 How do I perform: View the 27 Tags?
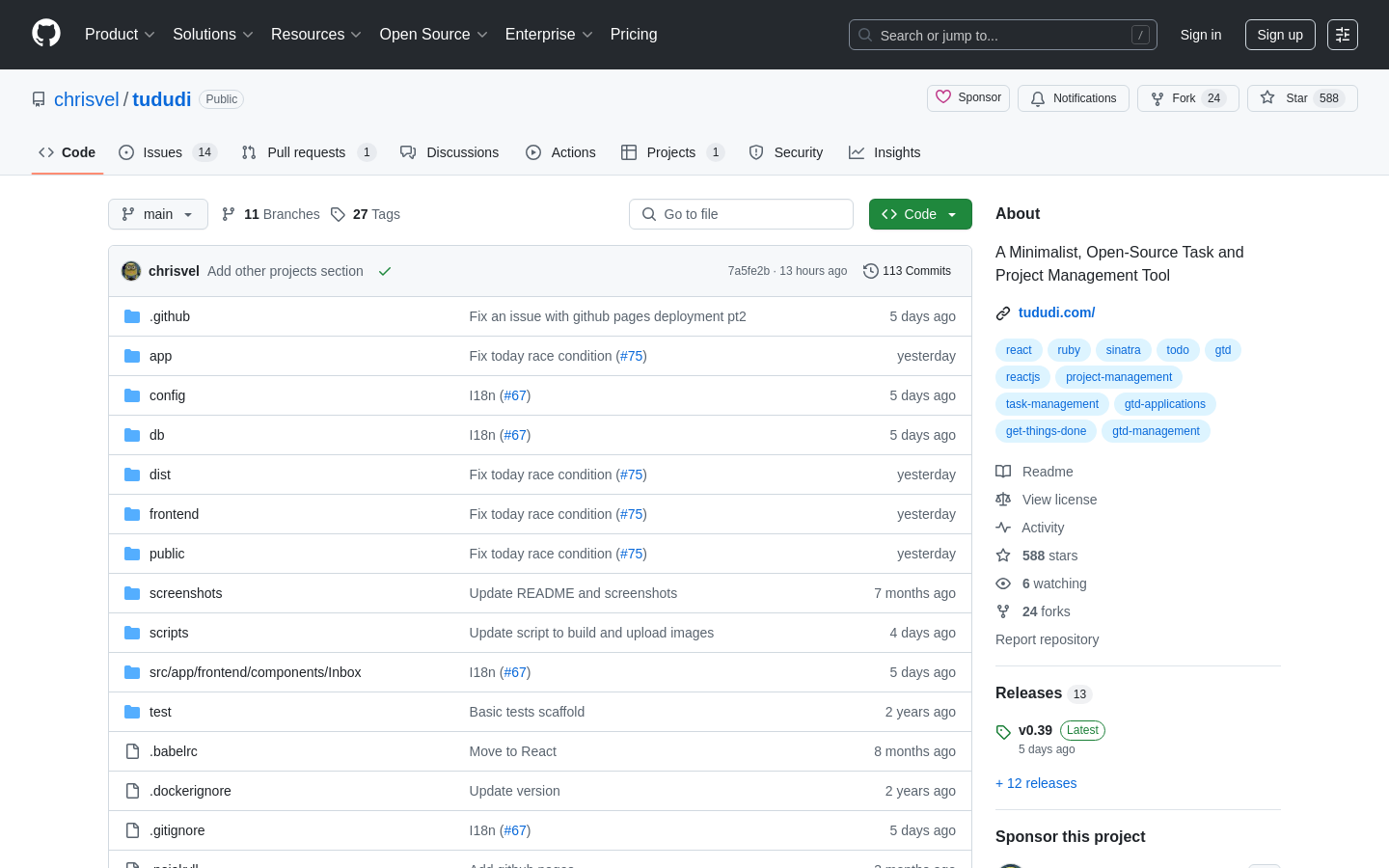(365, 214)
